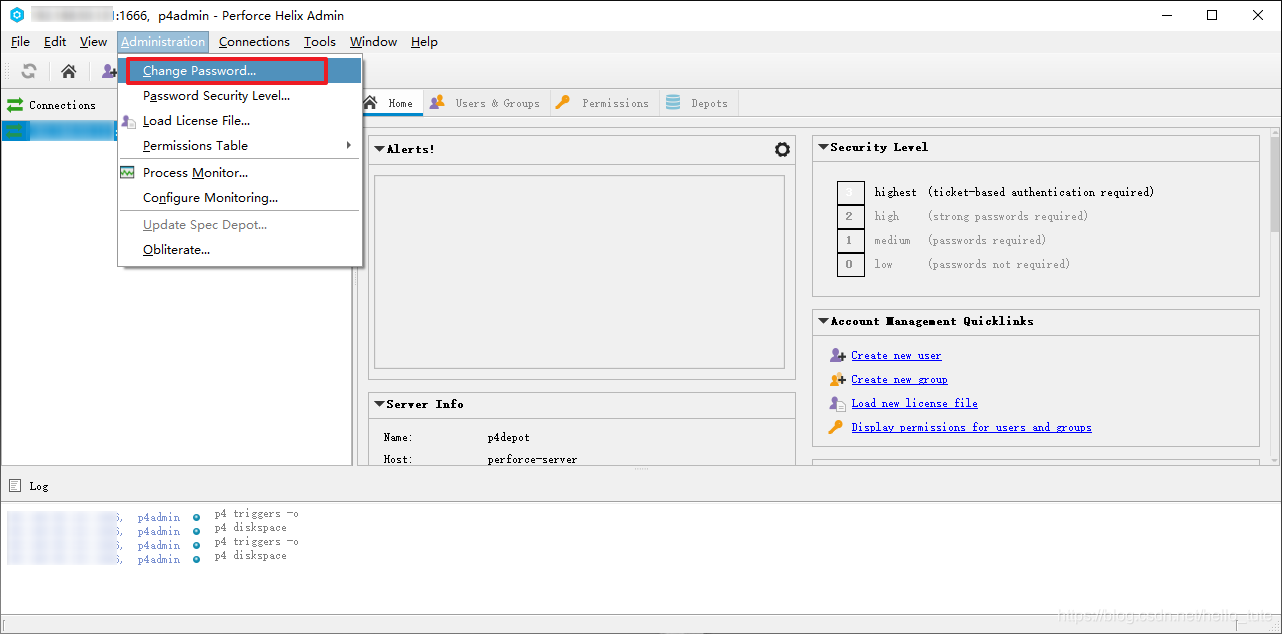Open the File menu

pos(20,42)
